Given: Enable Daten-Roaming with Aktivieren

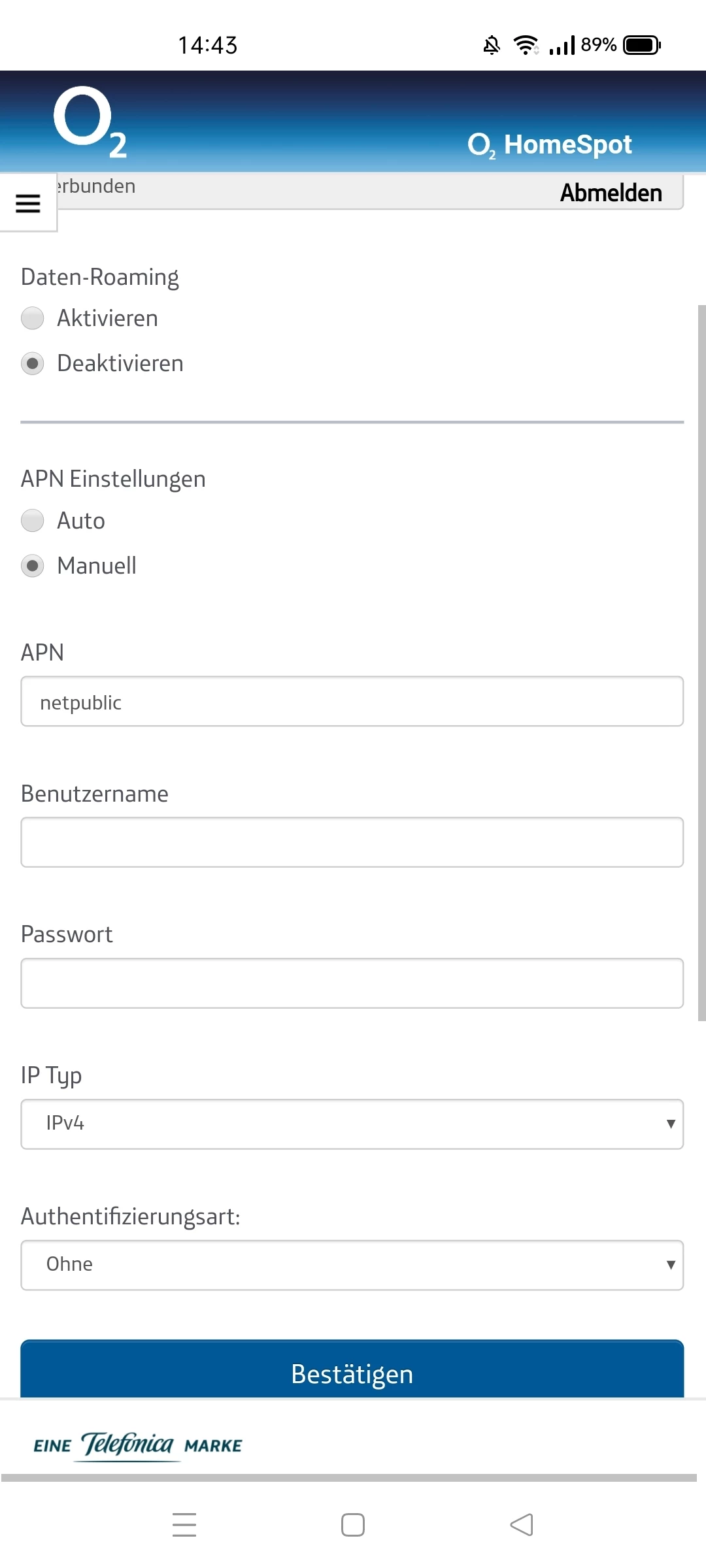Looking at the screenshot, I should point(33,319).
